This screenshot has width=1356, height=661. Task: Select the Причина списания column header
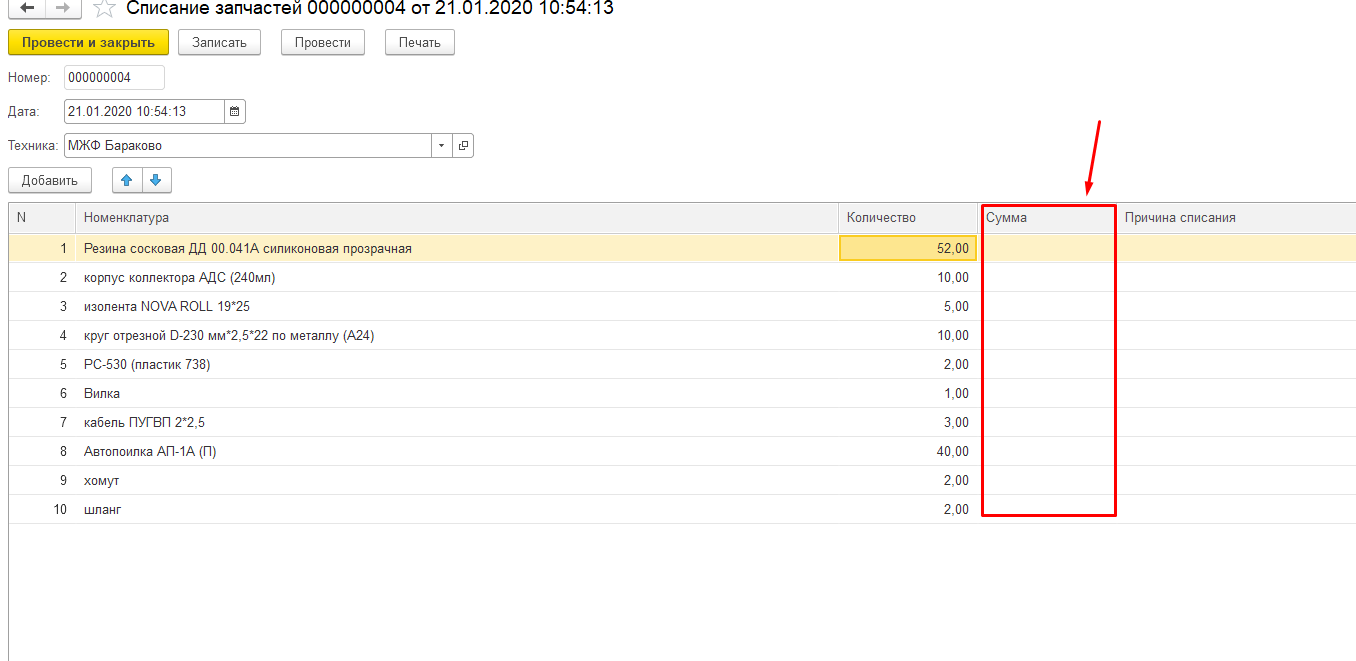1235,217
